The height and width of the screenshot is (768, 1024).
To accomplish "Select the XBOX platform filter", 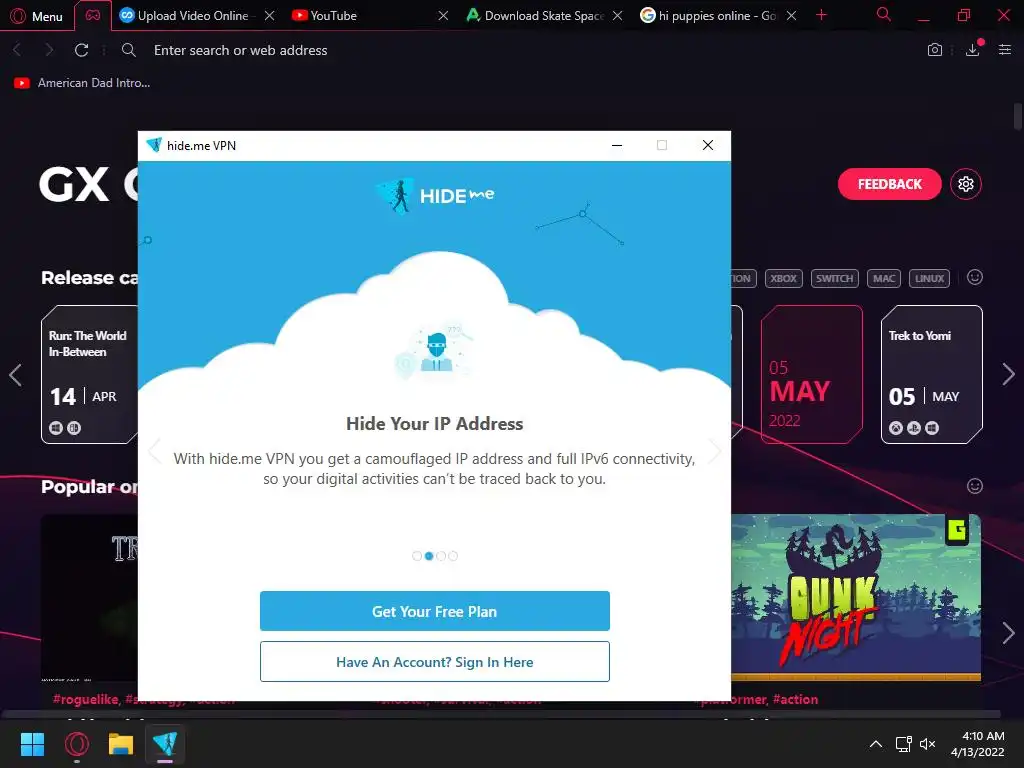I will pyautogui.click(x=783, y=278).
